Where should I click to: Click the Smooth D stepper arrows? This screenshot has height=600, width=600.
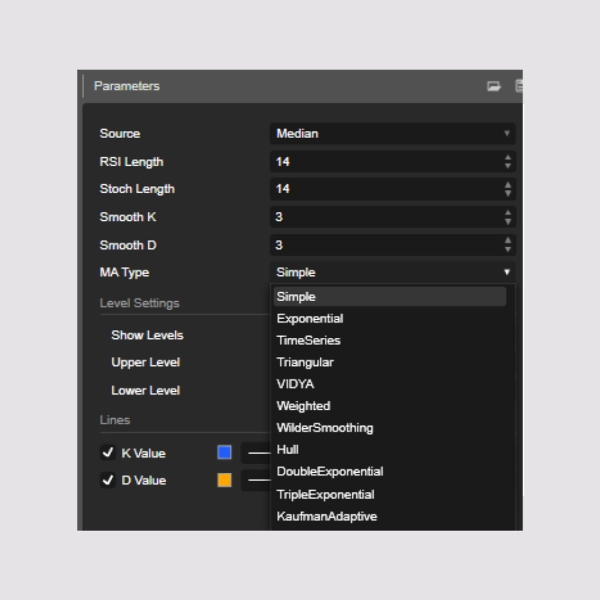[x=508, y=245]
